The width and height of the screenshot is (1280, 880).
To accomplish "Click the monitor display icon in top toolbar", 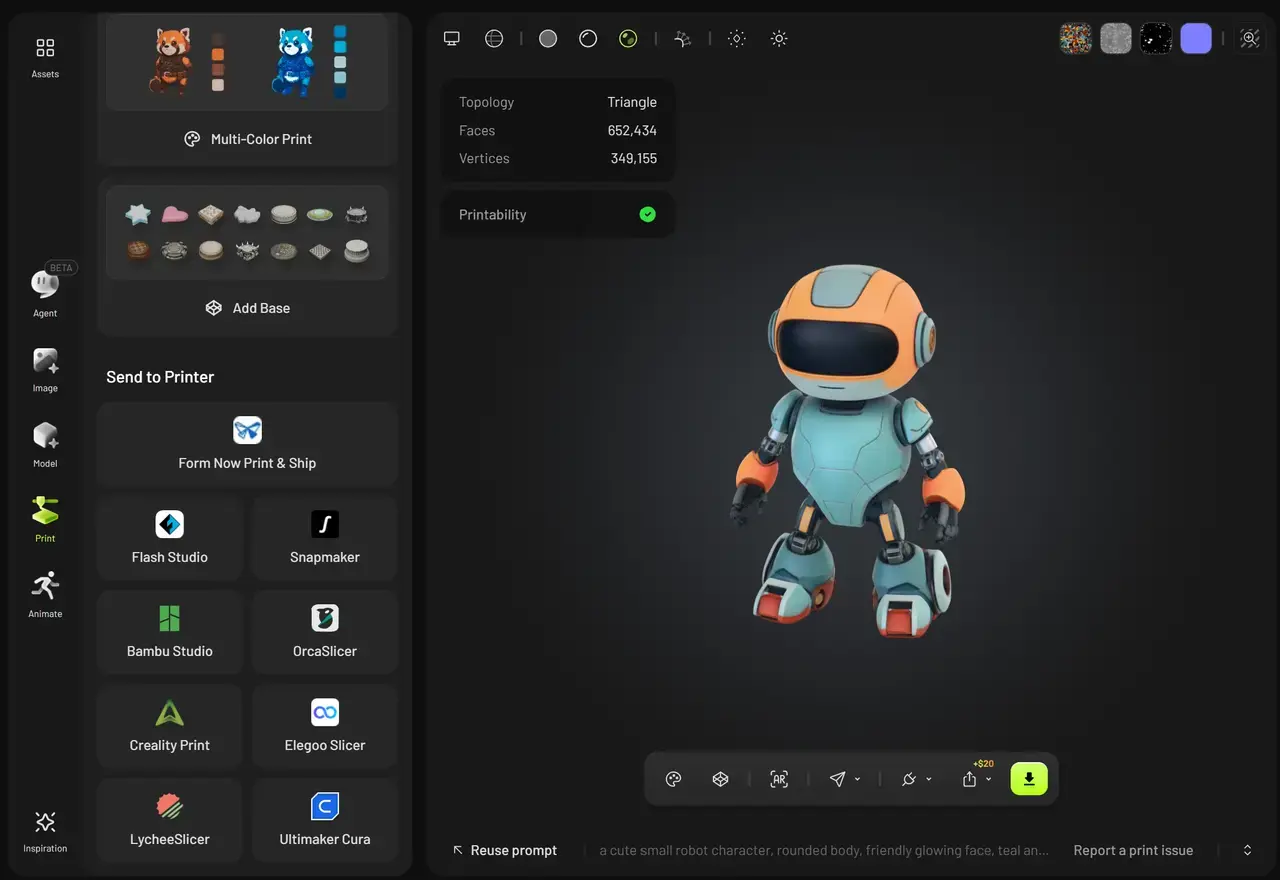I will pyautogui.click(x=452, y=38).
